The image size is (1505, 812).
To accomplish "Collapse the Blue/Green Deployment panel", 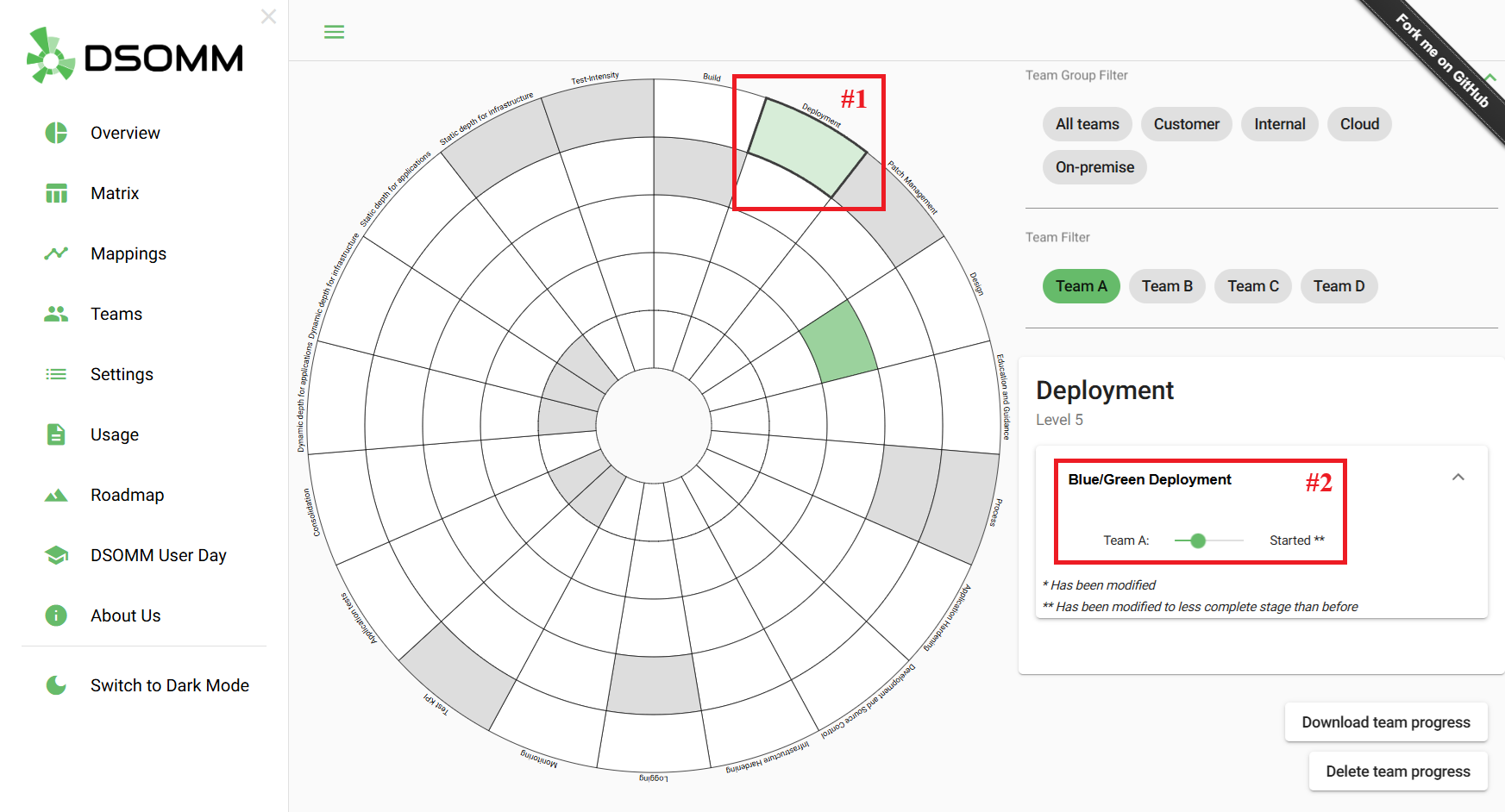I will click(1458, 478).
